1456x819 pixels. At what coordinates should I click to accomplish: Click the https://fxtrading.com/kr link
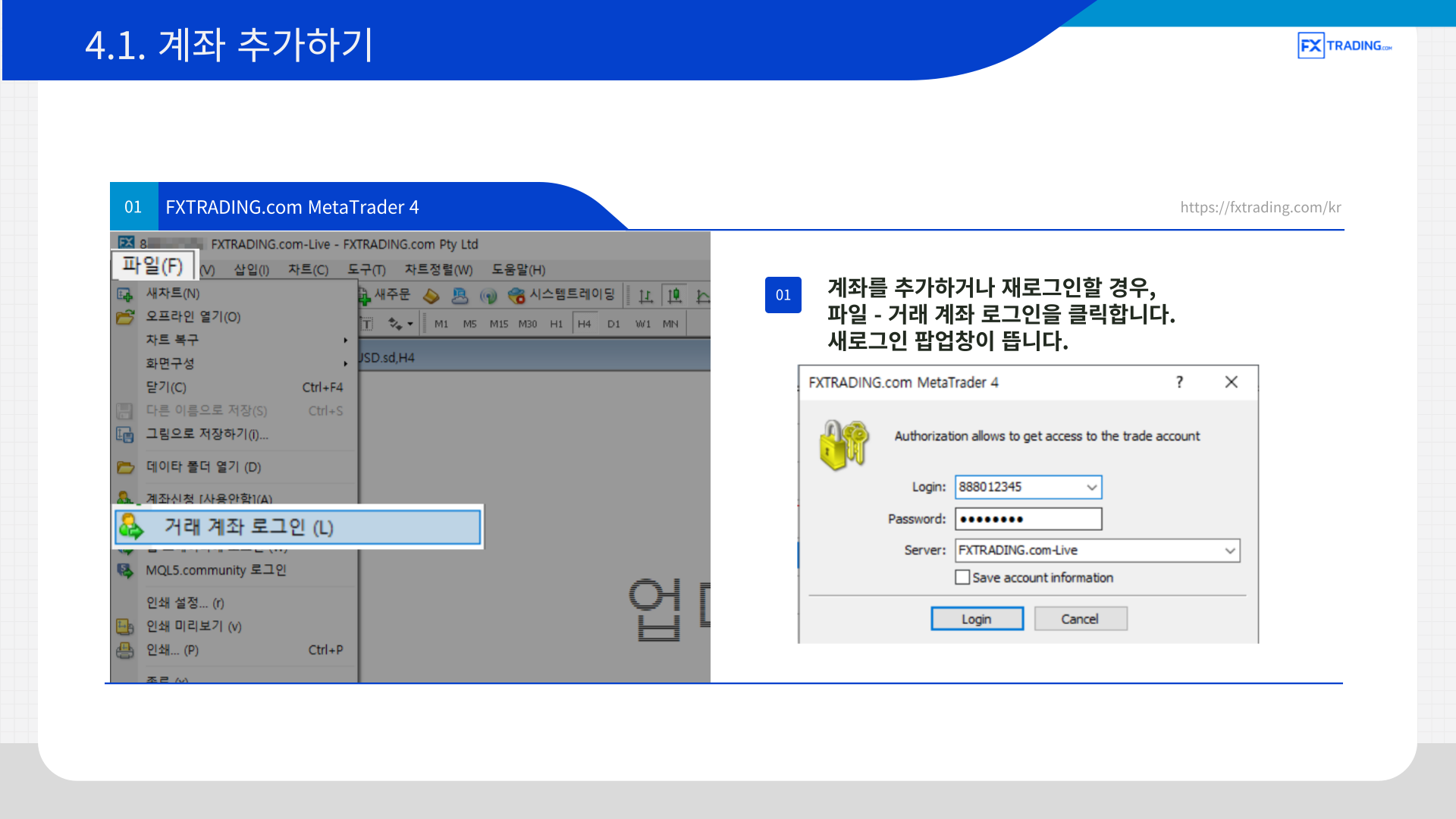point(1260,207)
